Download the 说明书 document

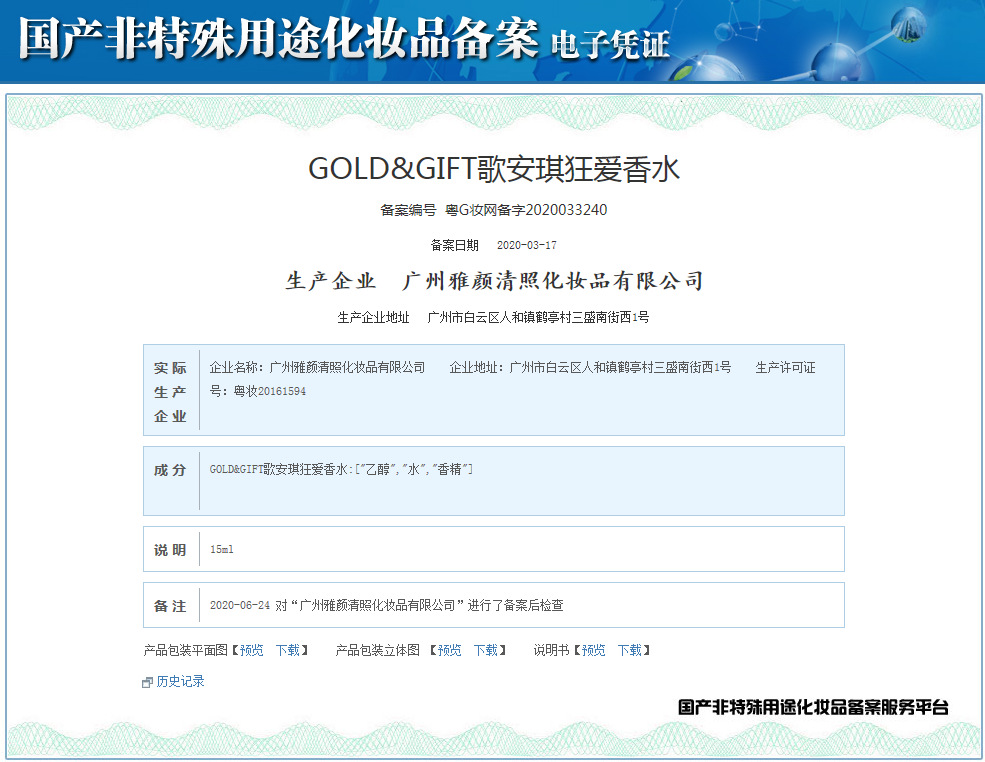[x=629, y=650]
